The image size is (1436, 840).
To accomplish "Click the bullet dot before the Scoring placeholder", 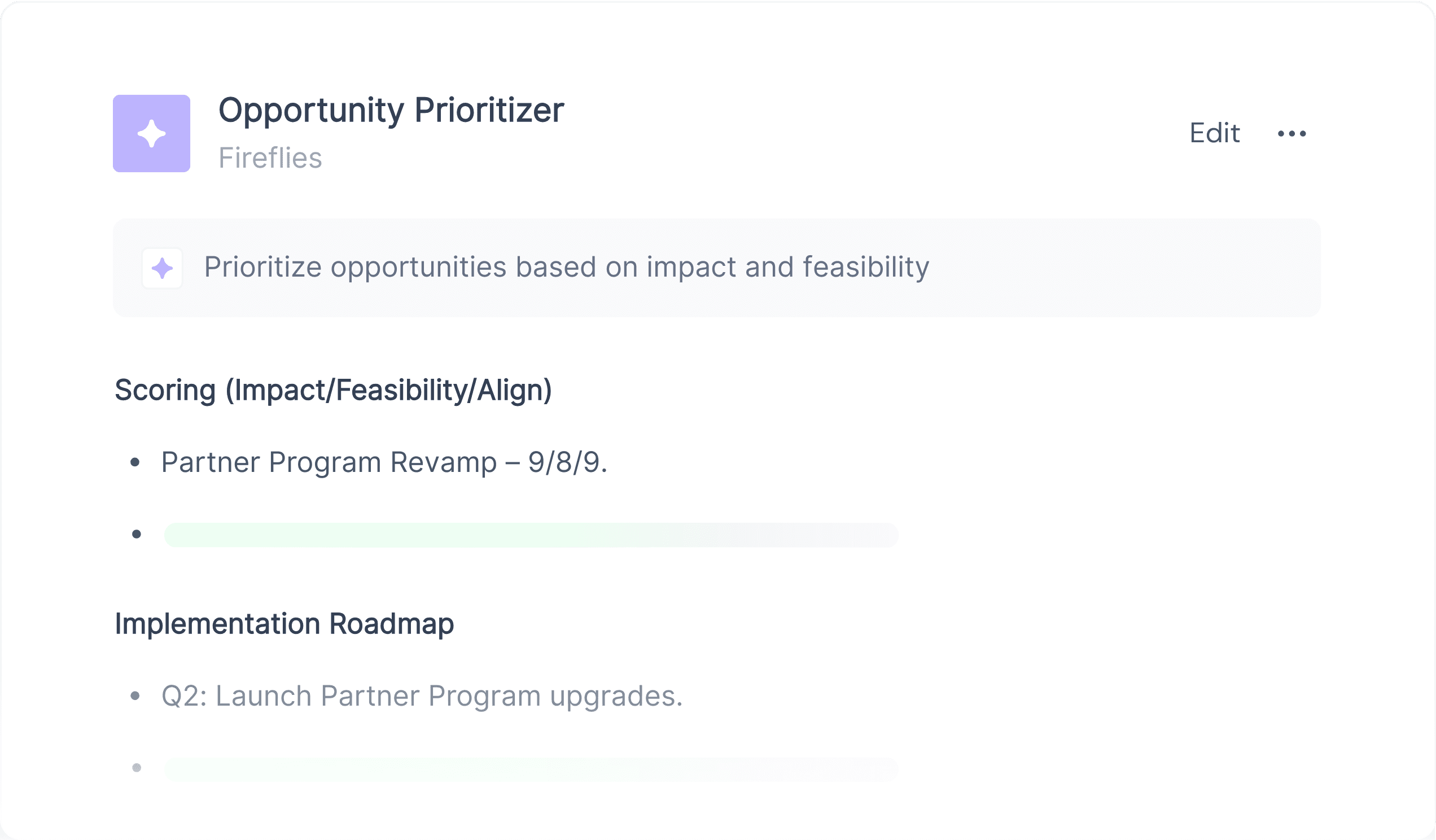I will click(137, 534).
